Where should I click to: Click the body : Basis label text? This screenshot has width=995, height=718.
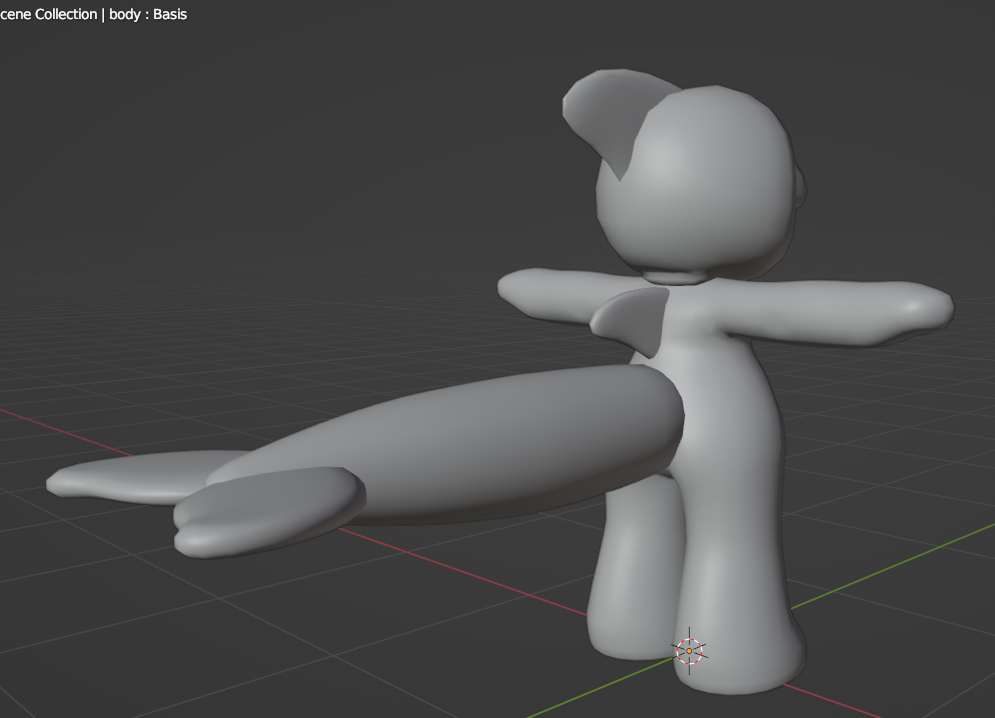tap(148, 14)
